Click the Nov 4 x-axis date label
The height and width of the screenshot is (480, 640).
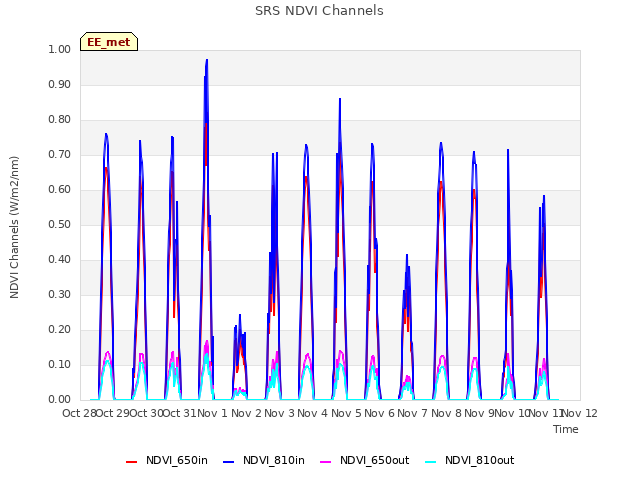coord(313,413)
